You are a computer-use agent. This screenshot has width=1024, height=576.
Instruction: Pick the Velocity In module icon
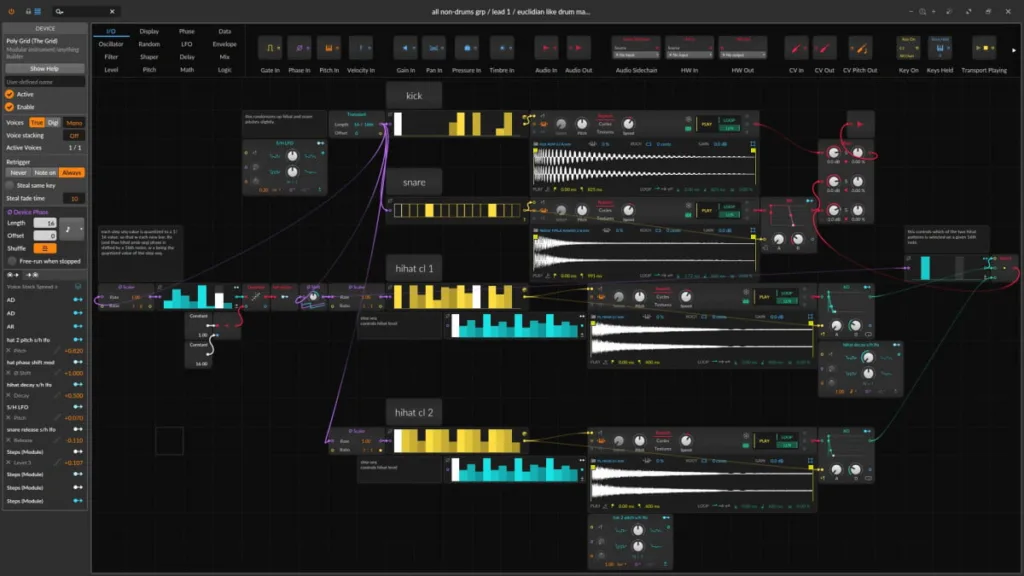362,48
